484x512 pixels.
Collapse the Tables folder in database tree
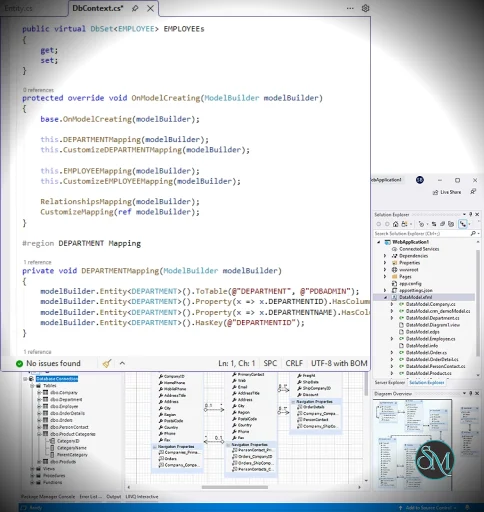[x=32, y=386]
